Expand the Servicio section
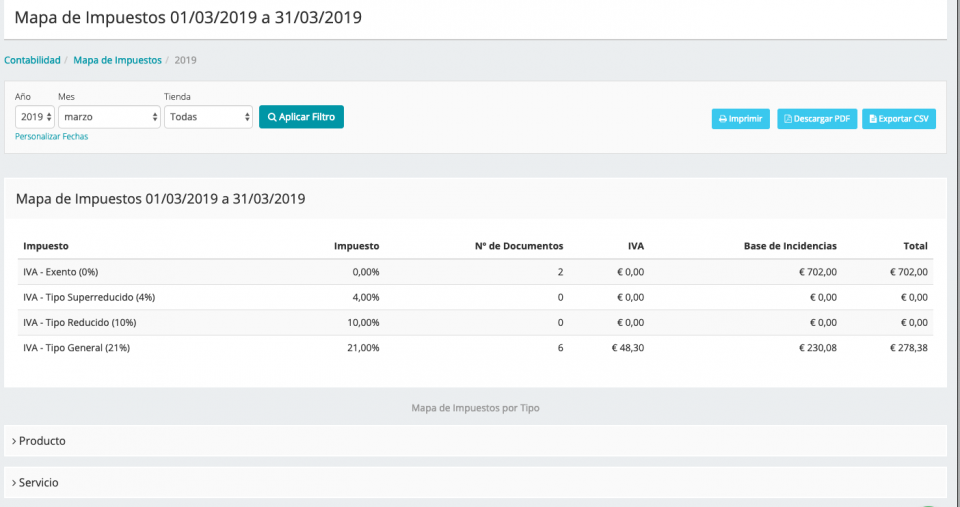 (38, 483)
